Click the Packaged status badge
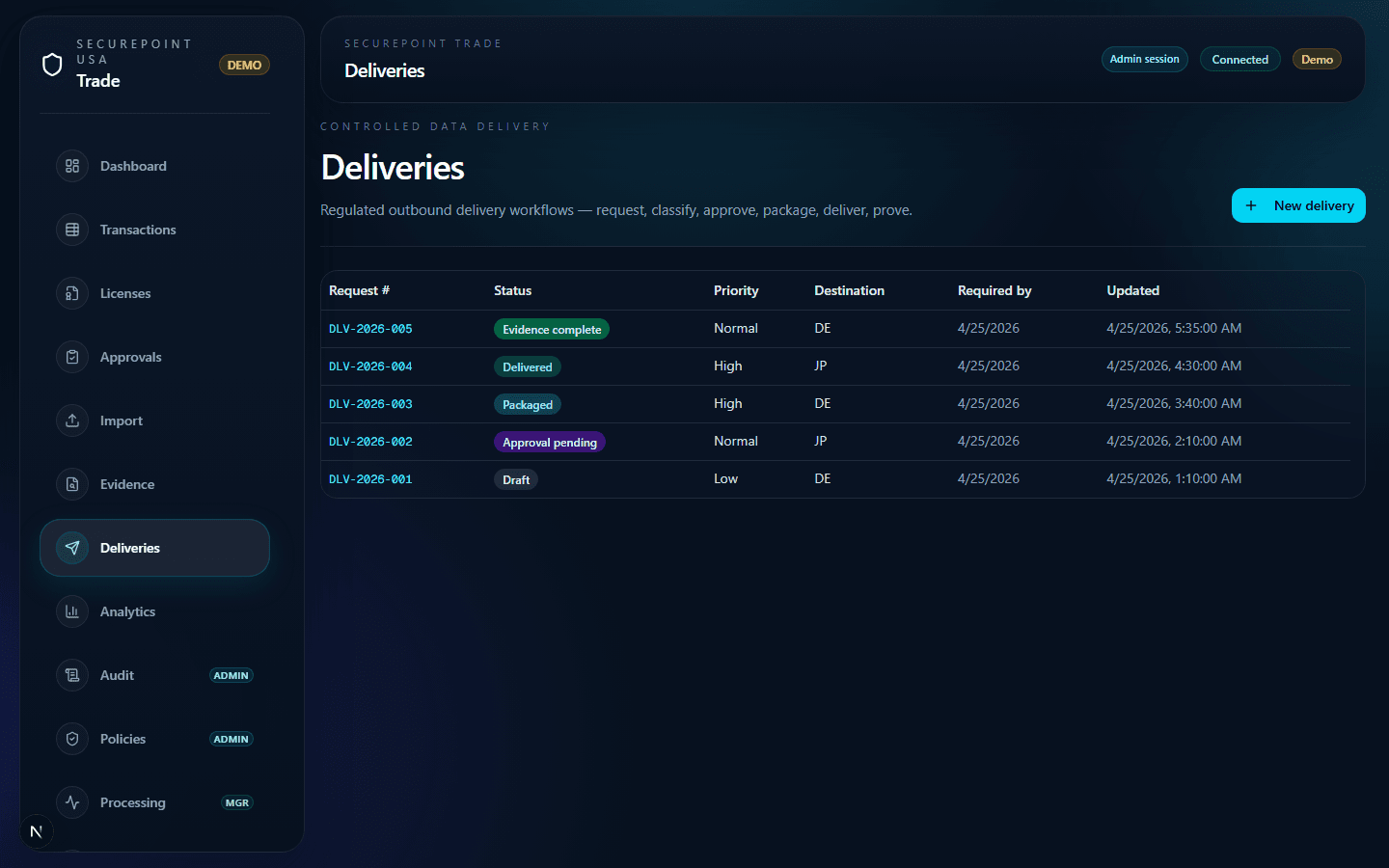The image size is (1389, 868). click(x=528, y=404)
